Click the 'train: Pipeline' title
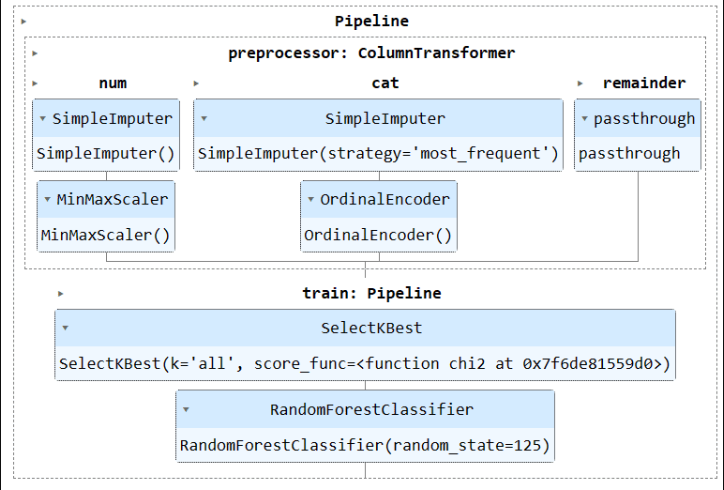 pos(372,293)
